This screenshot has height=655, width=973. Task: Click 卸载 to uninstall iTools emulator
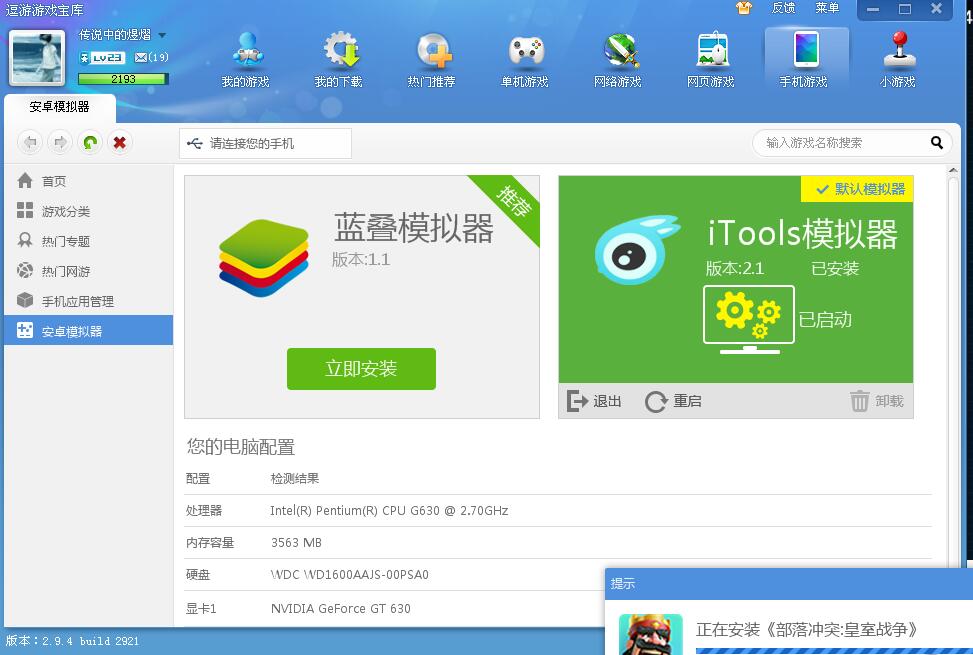(x=876, y=401)
